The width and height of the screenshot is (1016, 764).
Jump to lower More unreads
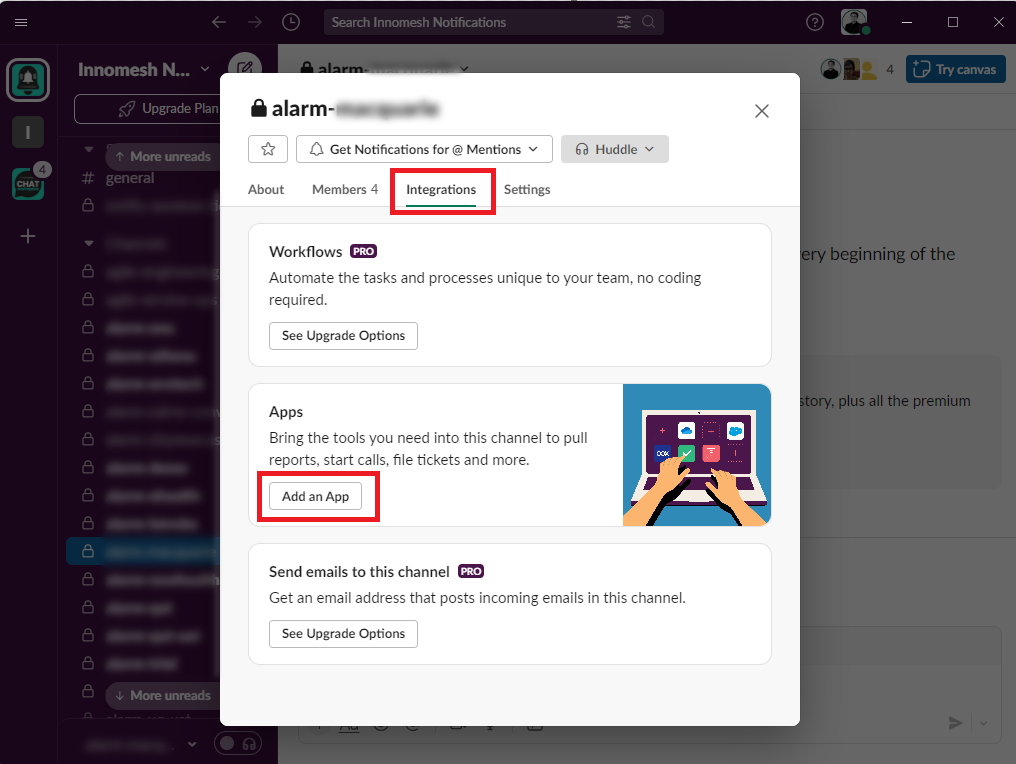[x=163, y=695]
